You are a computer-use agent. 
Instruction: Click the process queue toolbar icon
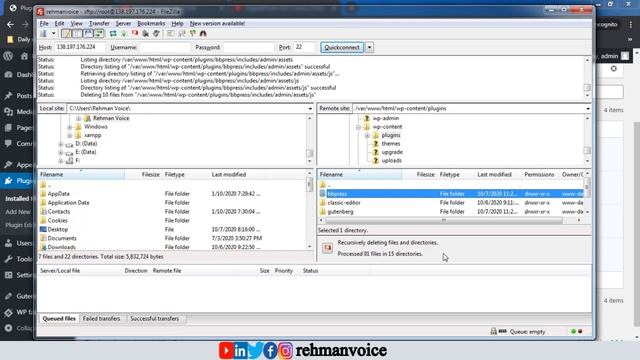(124, 33)
